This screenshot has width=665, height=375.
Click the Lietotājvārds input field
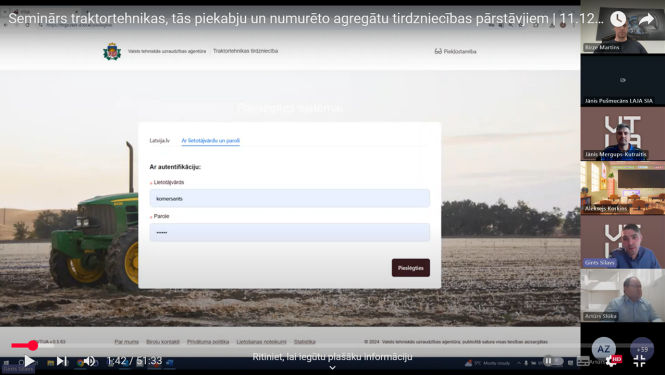[290, 199]
